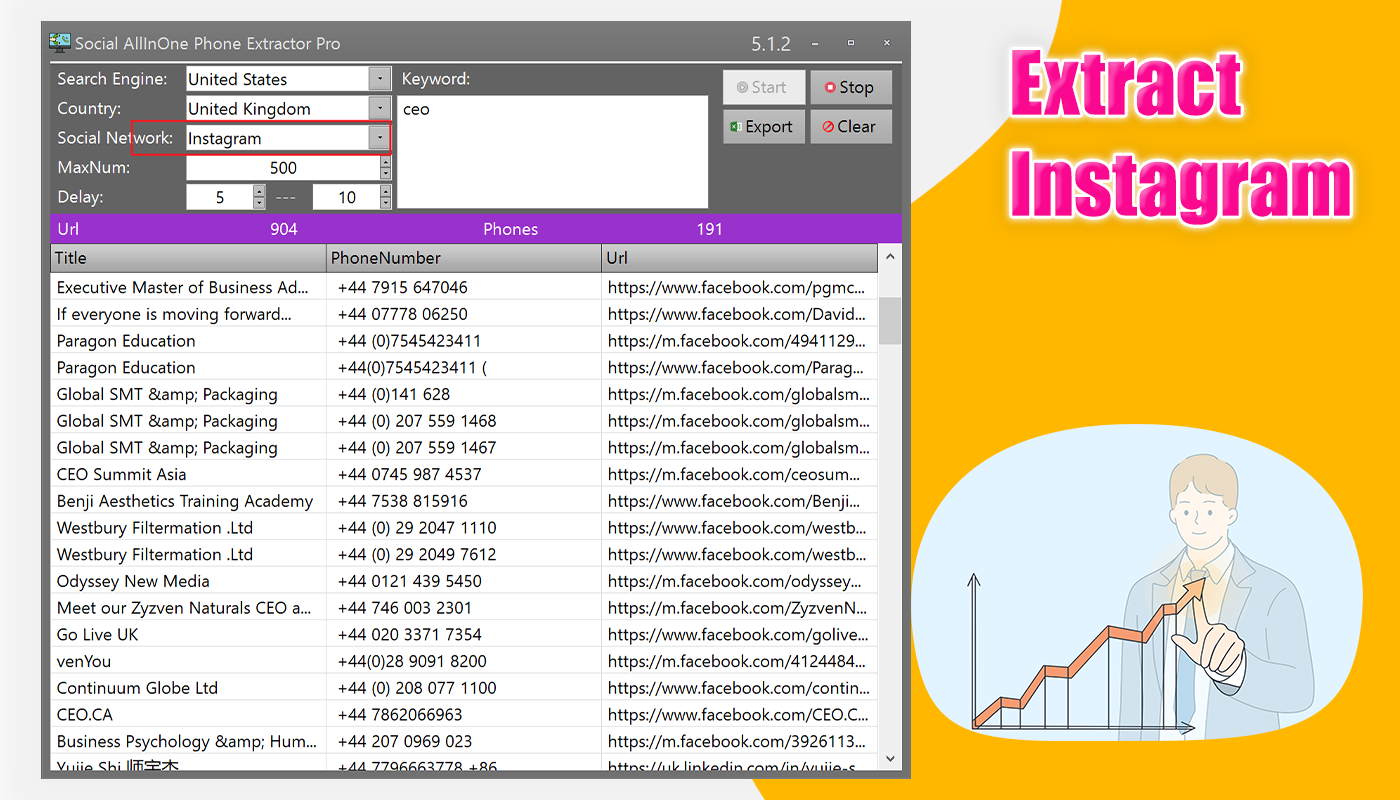Screen dimensions: 1400x800
Task: Click the stop icon on the Stop button
Action: click(832, 87)
